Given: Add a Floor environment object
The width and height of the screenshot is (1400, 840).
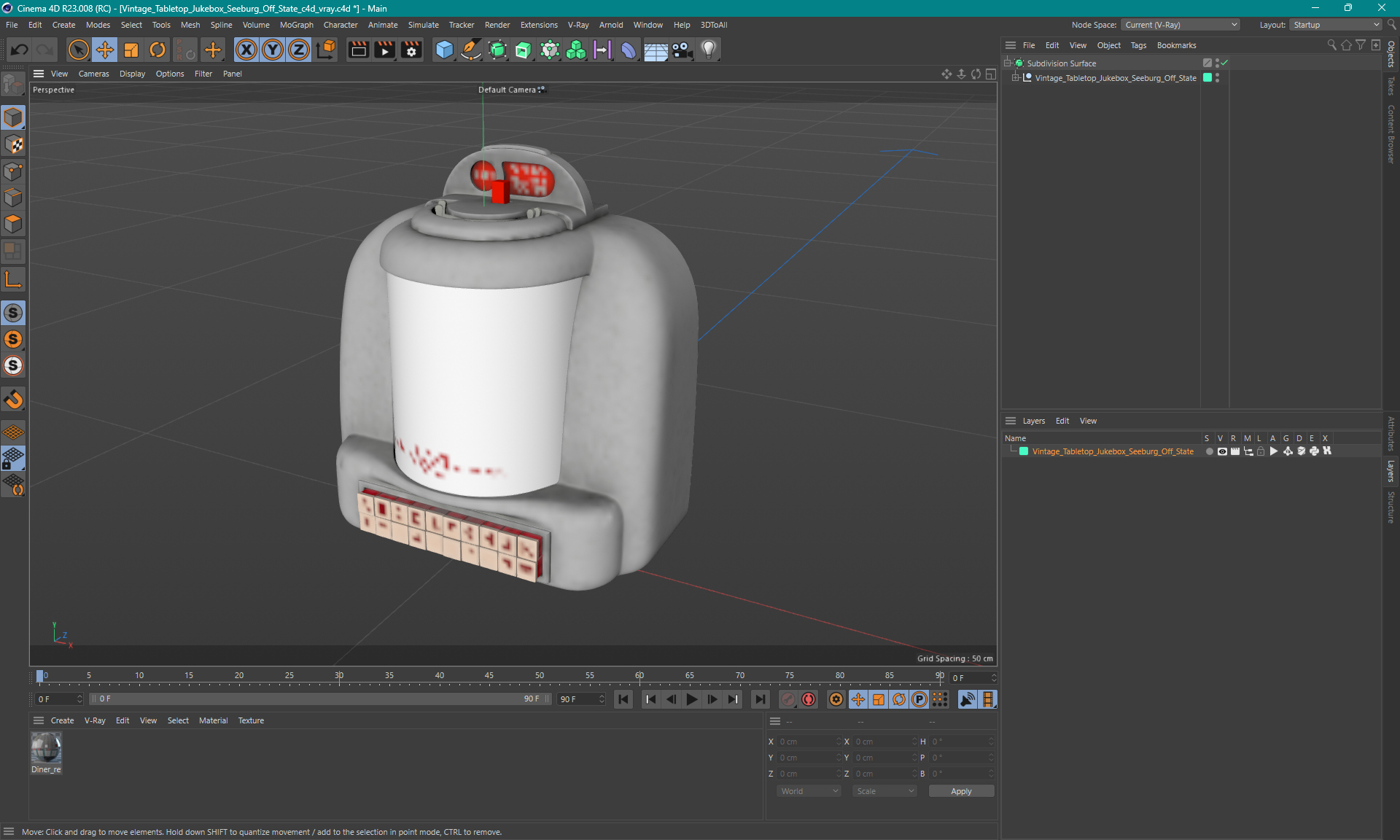Looking at the screenshot, I should pos(656,50).
